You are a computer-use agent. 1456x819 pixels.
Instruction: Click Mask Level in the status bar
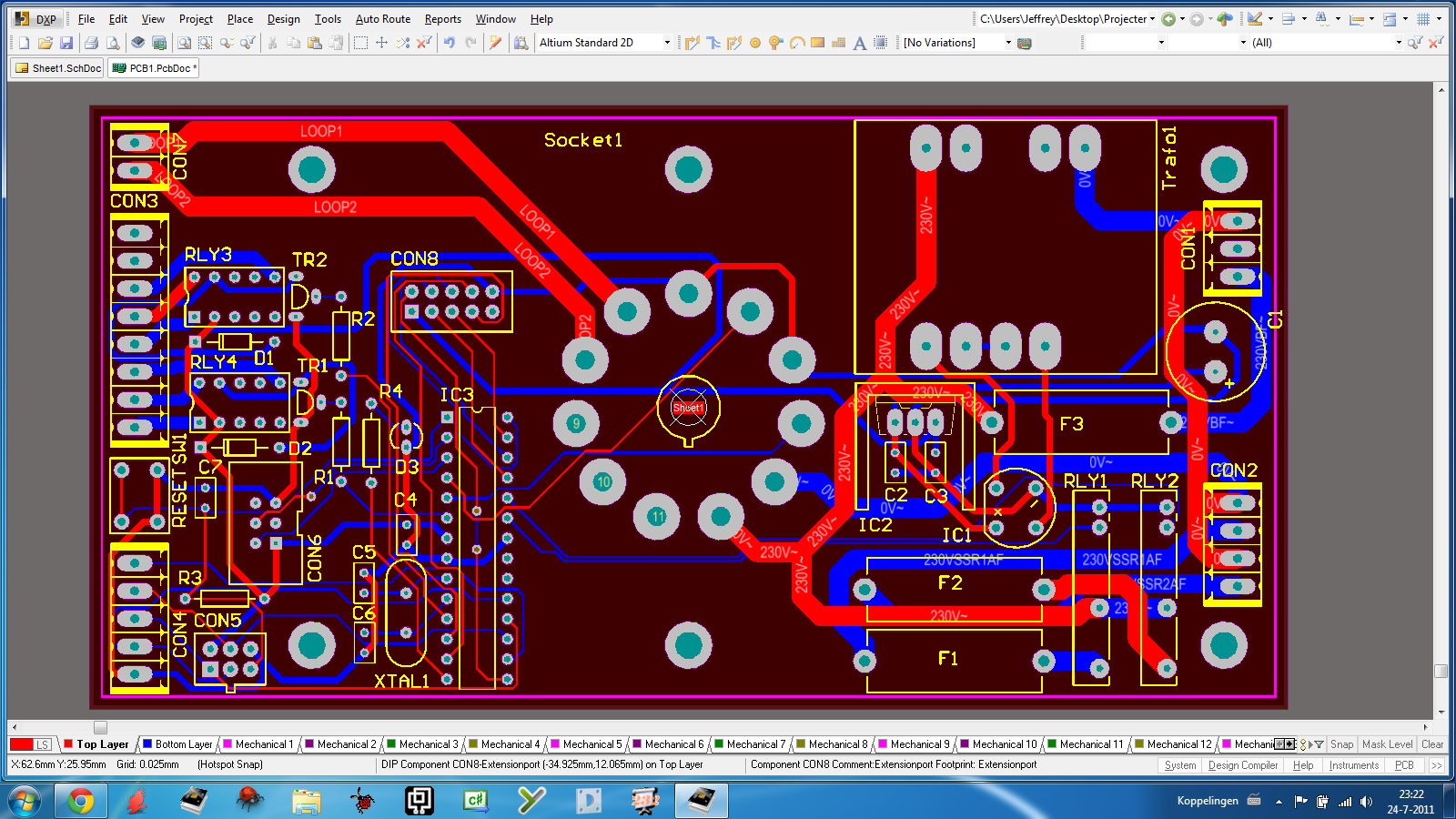click(x=1388, y=744)
